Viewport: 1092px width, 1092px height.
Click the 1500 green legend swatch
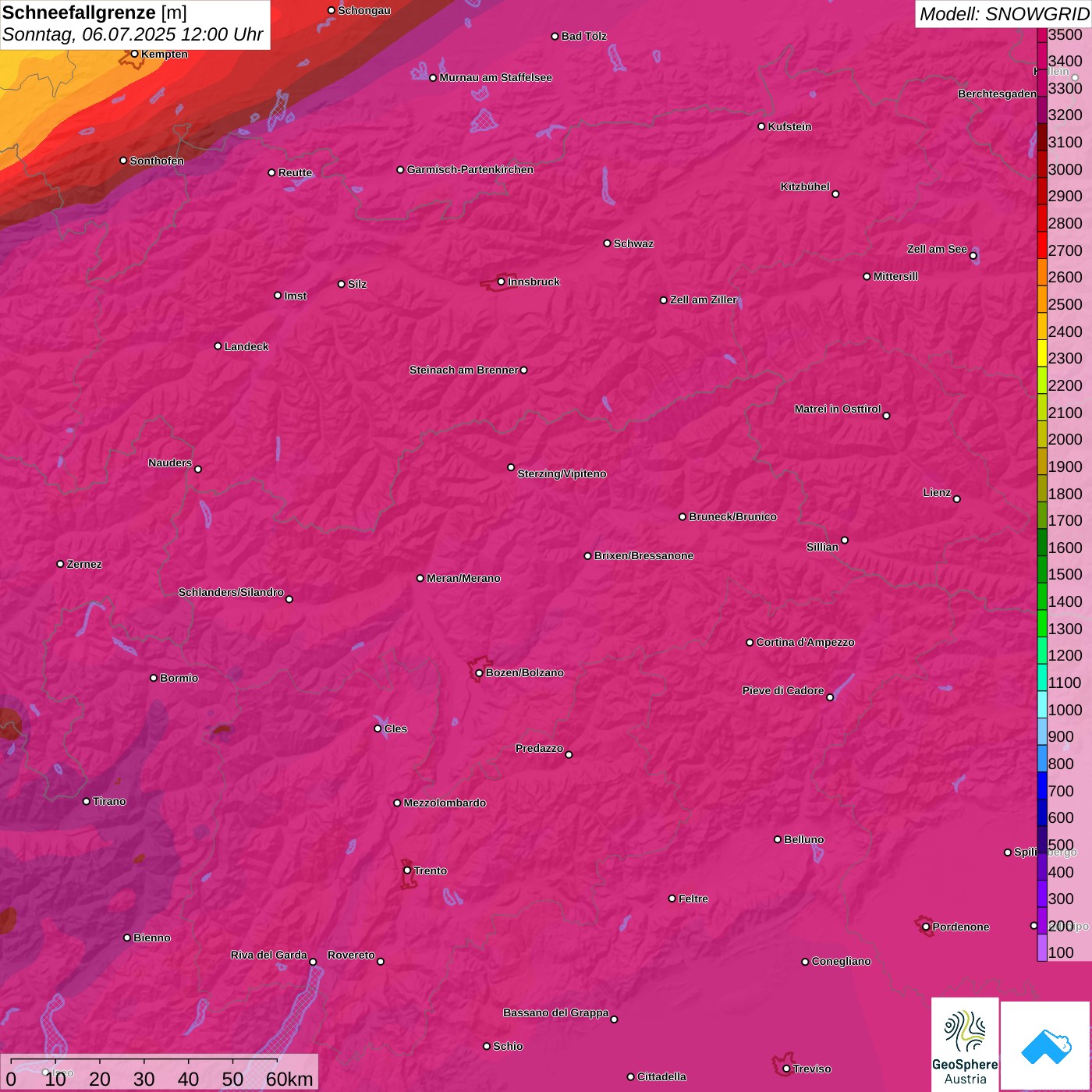click(1041, 569)
